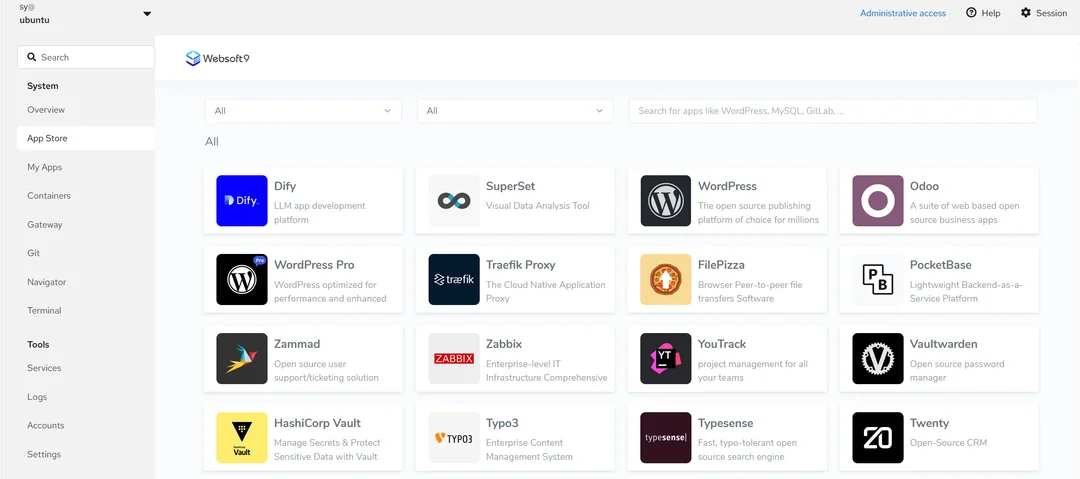Open the Vaultwarden app title

[944, 344]
